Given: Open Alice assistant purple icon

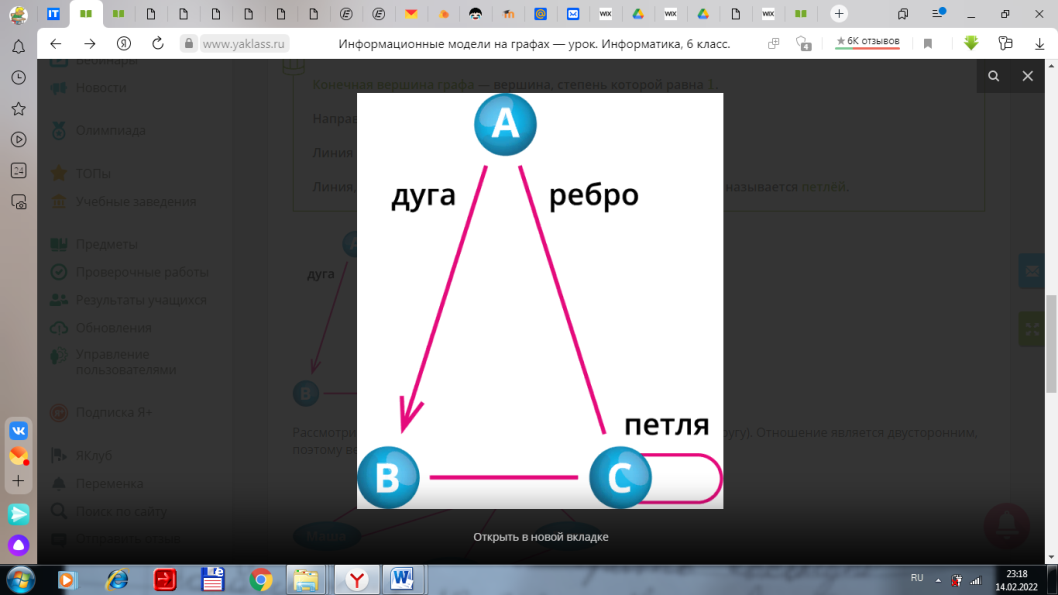Looking at the screenshot, I should click(19, 544).
